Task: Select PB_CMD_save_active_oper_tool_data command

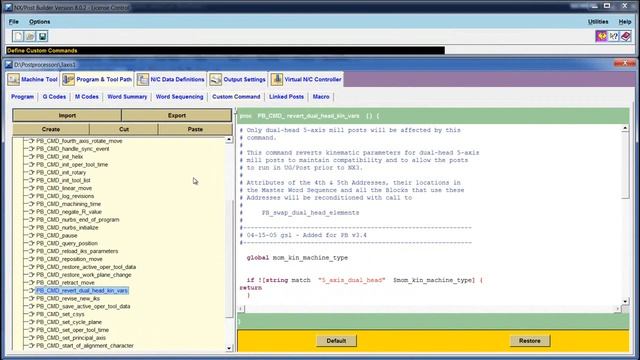Action: coord(83,307)
